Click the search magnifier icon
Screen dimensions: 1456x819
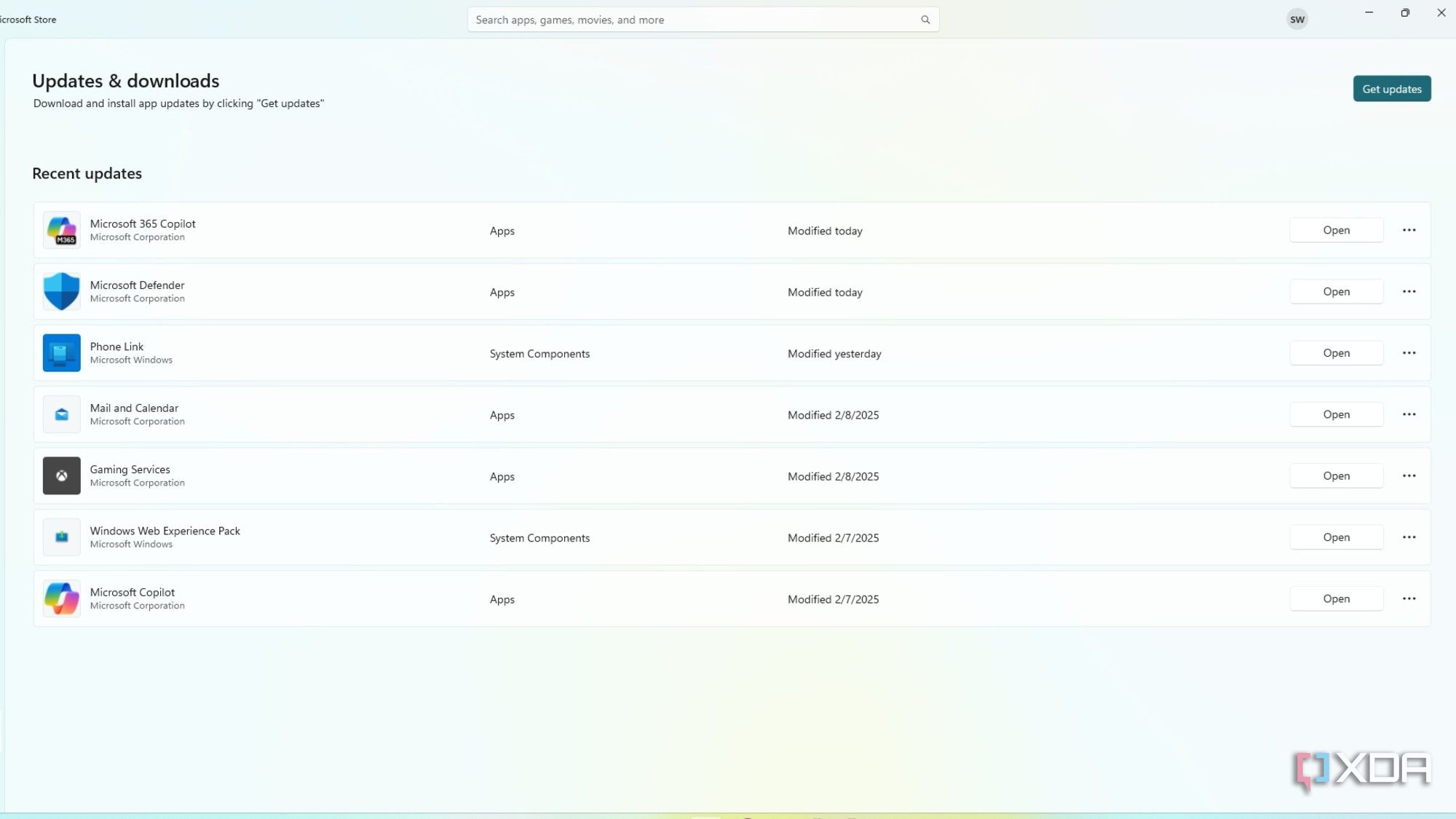(x=925, y=20)
